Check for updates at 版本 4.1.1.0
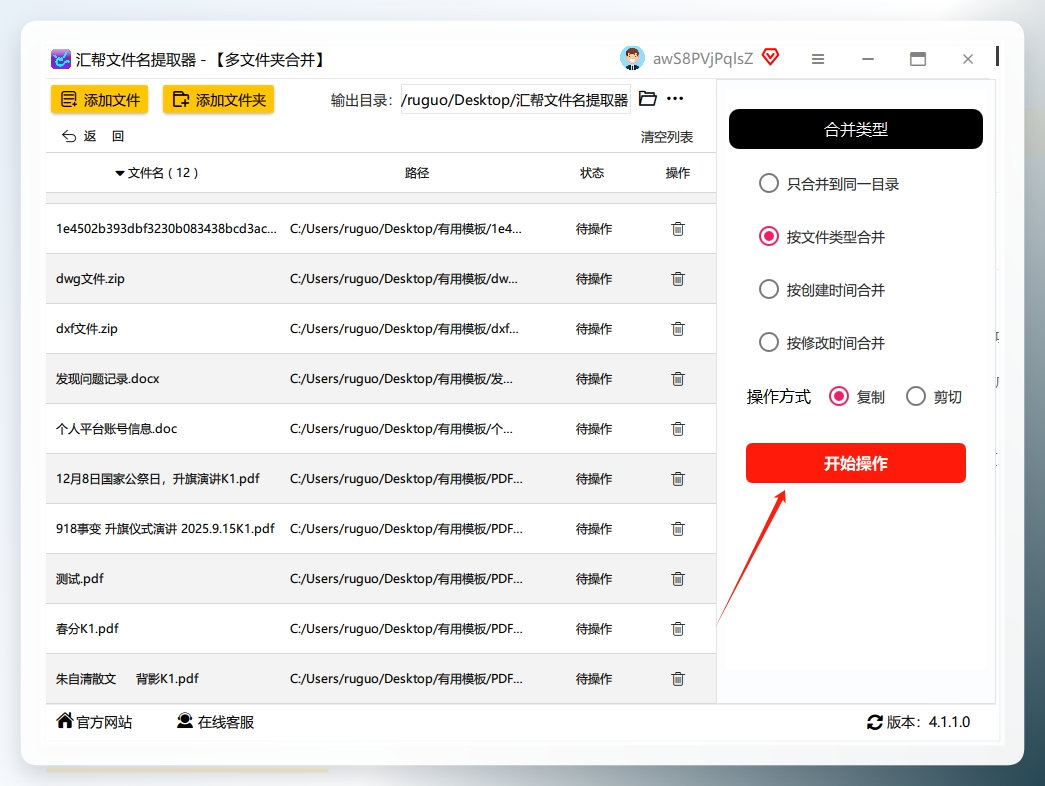This screenshot has height=786, width=1045. (918, 722)
